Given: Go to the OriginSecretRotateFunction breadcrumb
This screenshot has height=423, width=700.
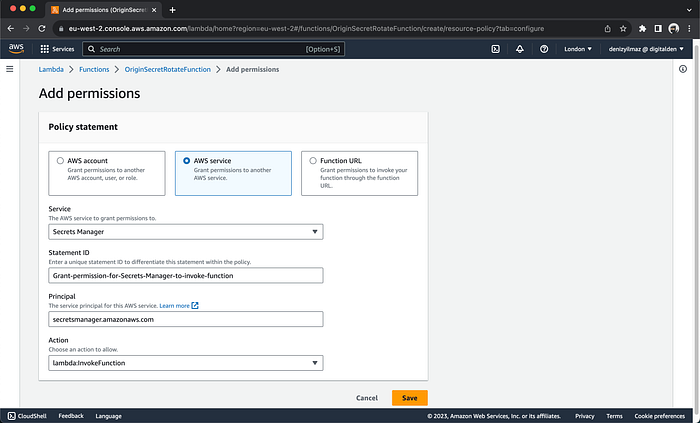Looking at the screenshot, I should pos(167,70).
